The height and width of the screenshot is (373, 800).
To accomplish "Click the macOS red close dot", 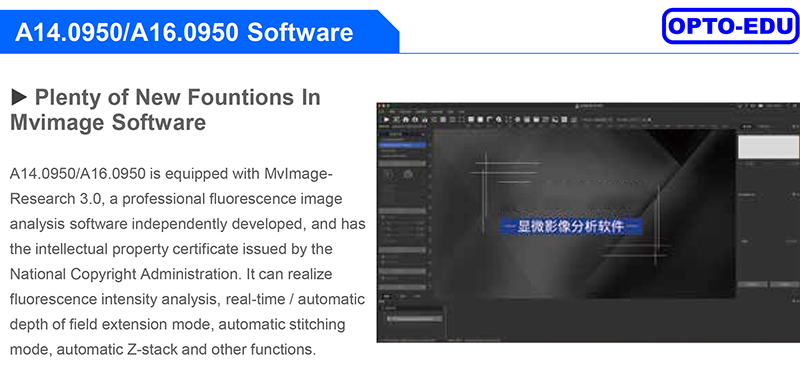I will (x=379, y=106).
